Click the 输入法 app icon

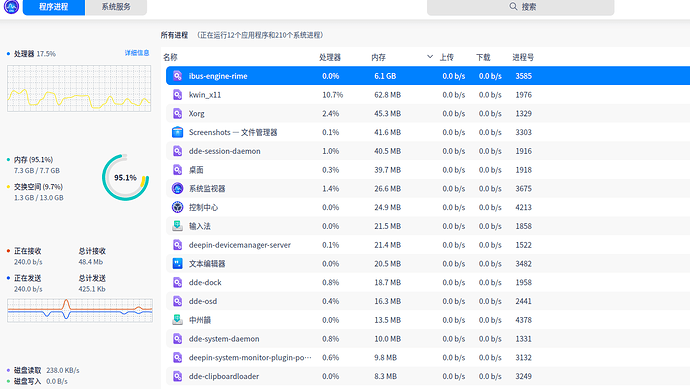(177, 226)
